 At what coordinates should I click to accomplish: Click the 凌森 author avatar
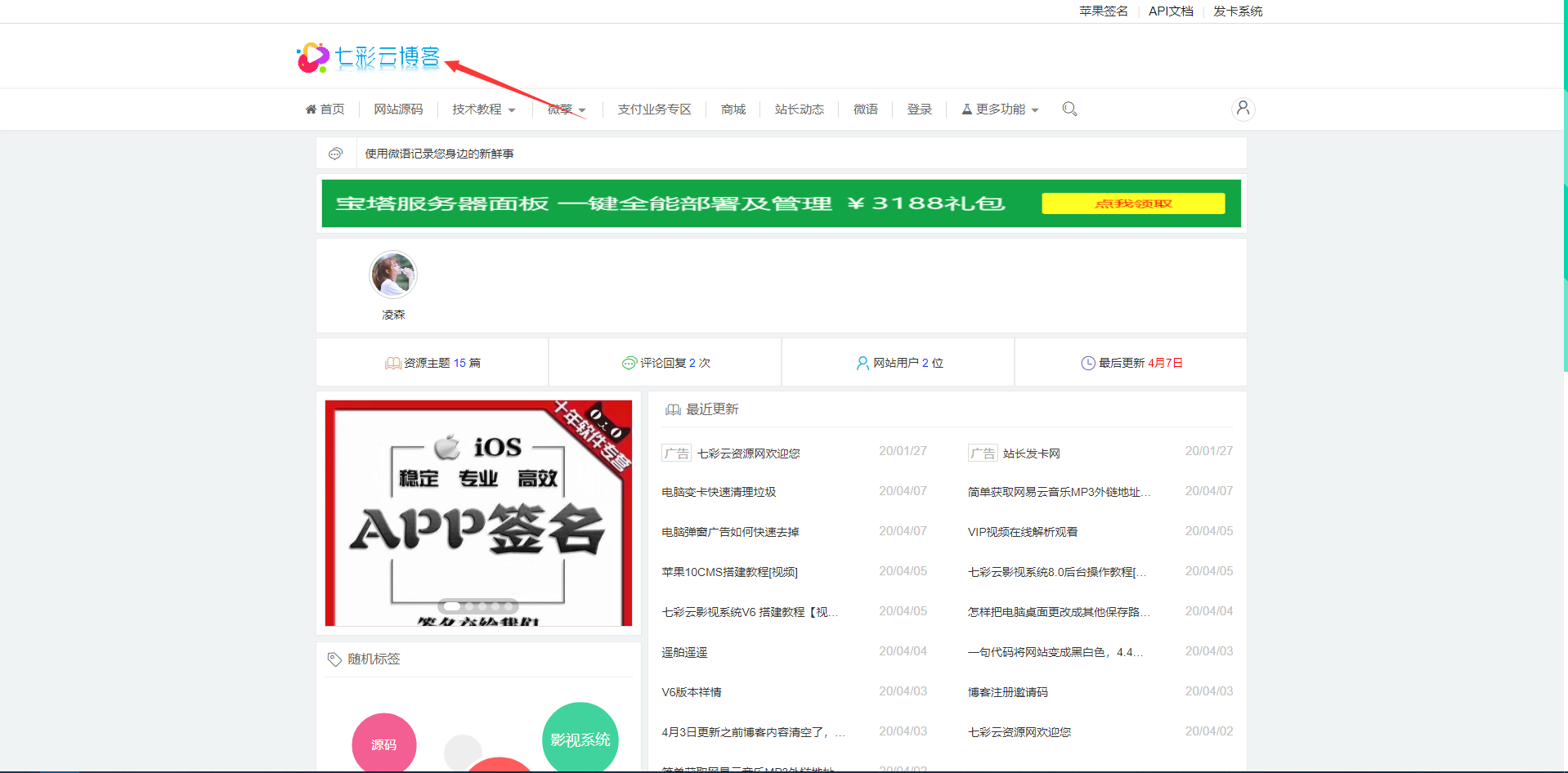coord(393,275)
